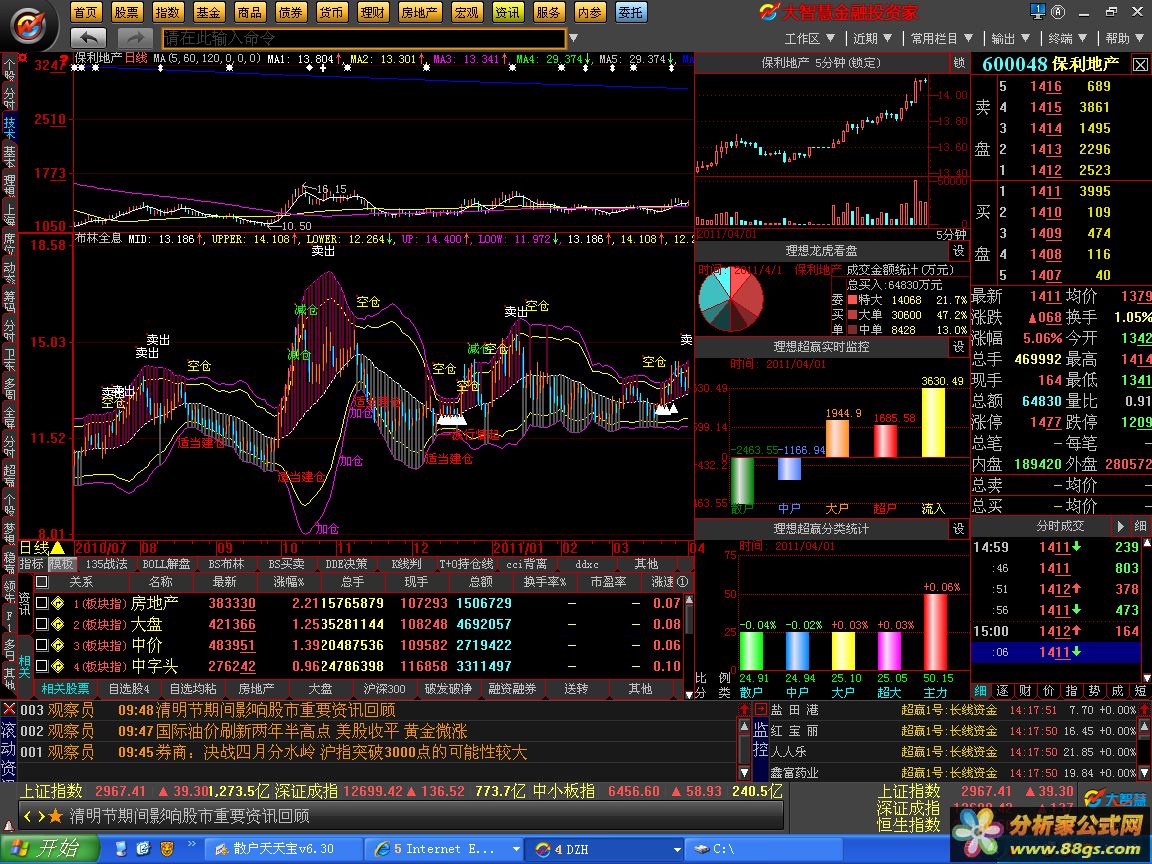Image resolution: width=1152 pixels, height=864 pixels.
Task: Toggle the 模板 template mode button
Action: [x=61, y=564]
